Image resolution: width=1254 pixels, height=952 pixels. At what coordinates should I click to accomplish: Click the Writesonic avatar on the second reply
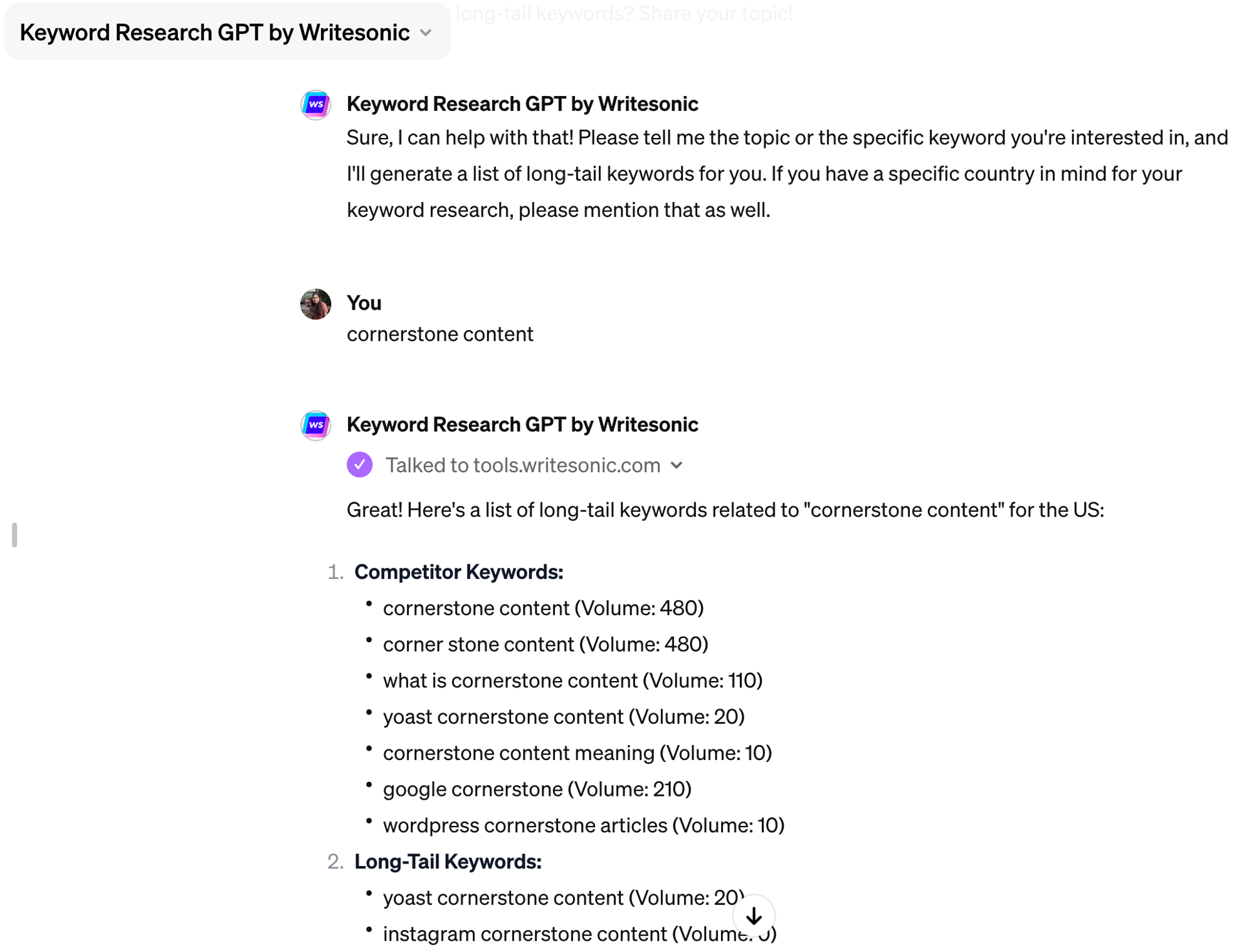315,425
